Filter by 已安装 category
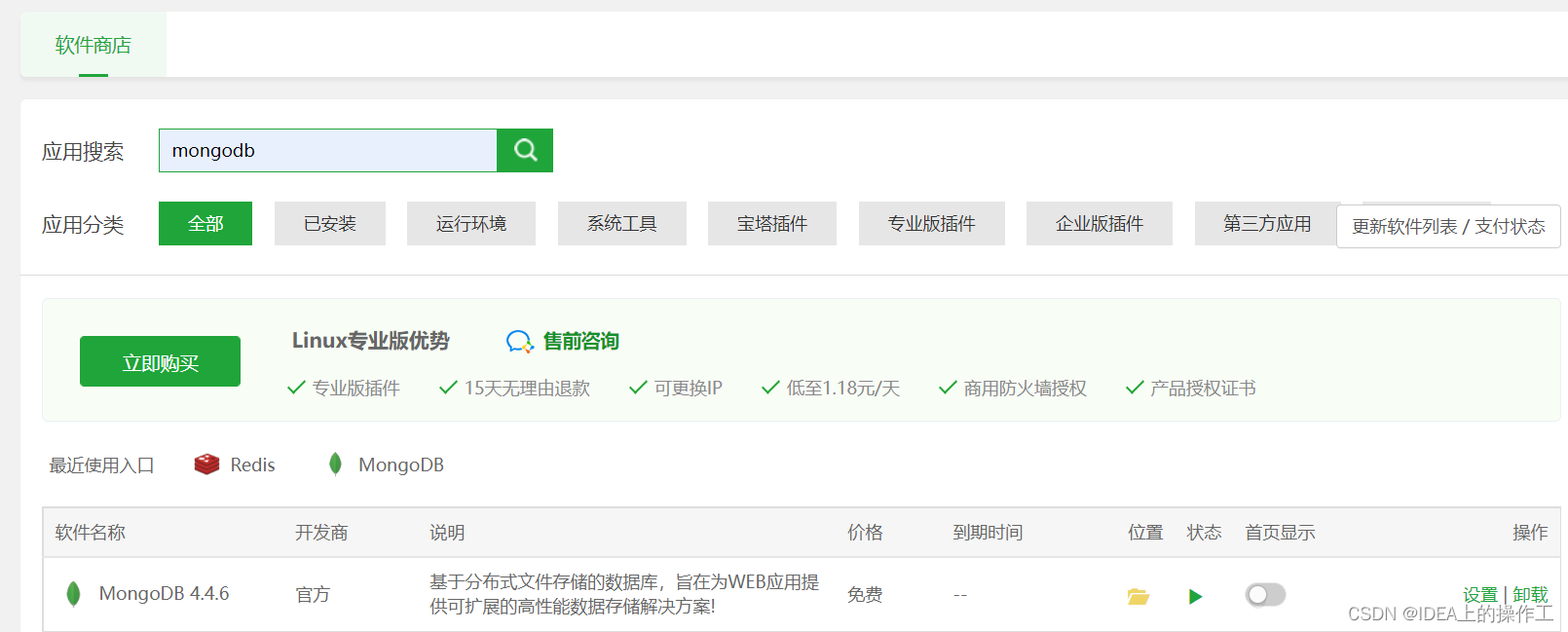 click(330, 223)
